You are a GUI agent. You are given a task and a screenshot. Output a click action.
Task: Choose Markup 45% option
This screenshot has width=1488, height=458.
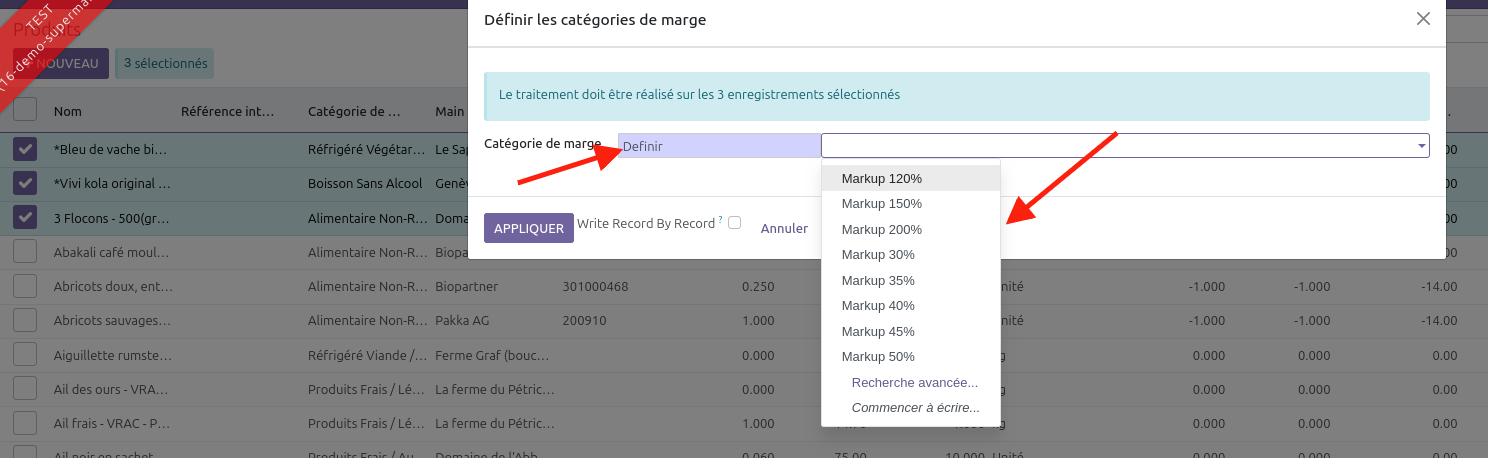pyautogui.click(x=878, y=331)
